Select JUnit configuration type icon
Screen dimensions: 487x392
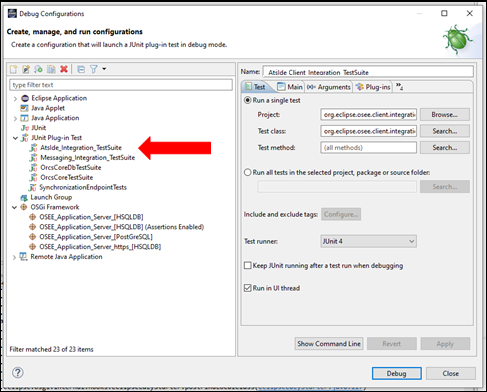pos(25,128)
